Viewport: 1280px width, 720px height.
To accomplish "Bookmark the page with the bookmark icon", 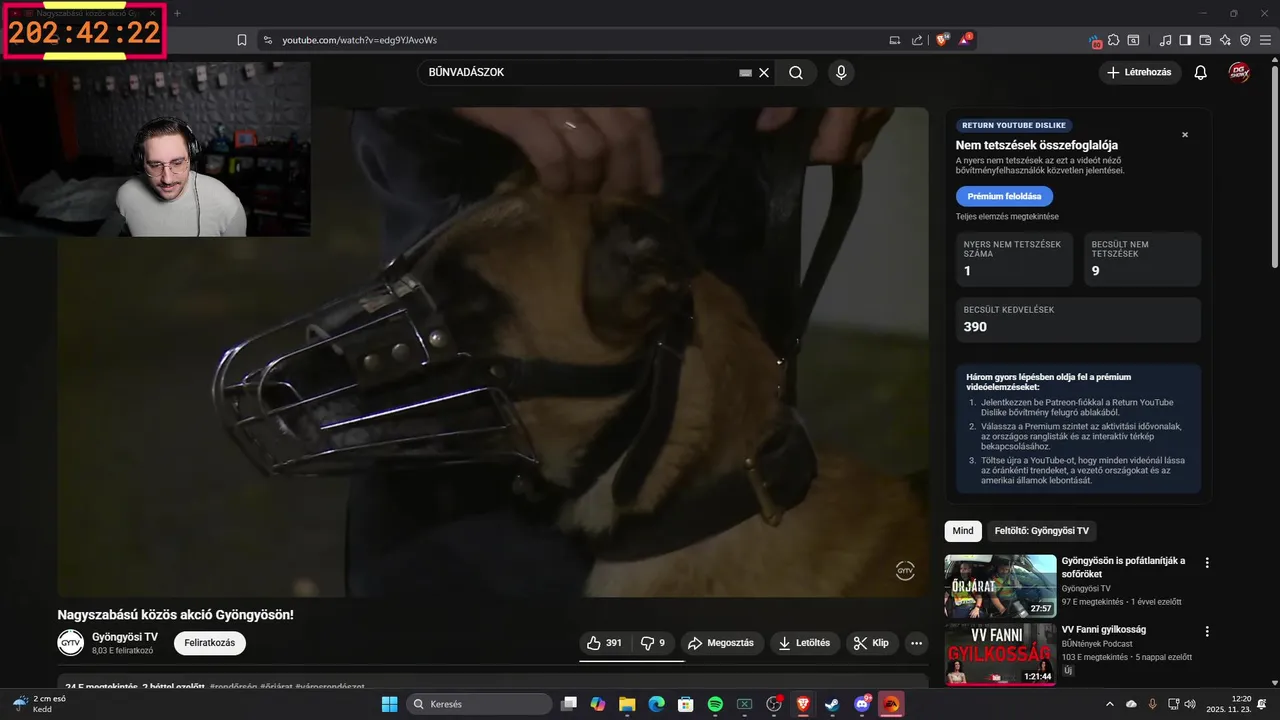I will tap(241, 40).
